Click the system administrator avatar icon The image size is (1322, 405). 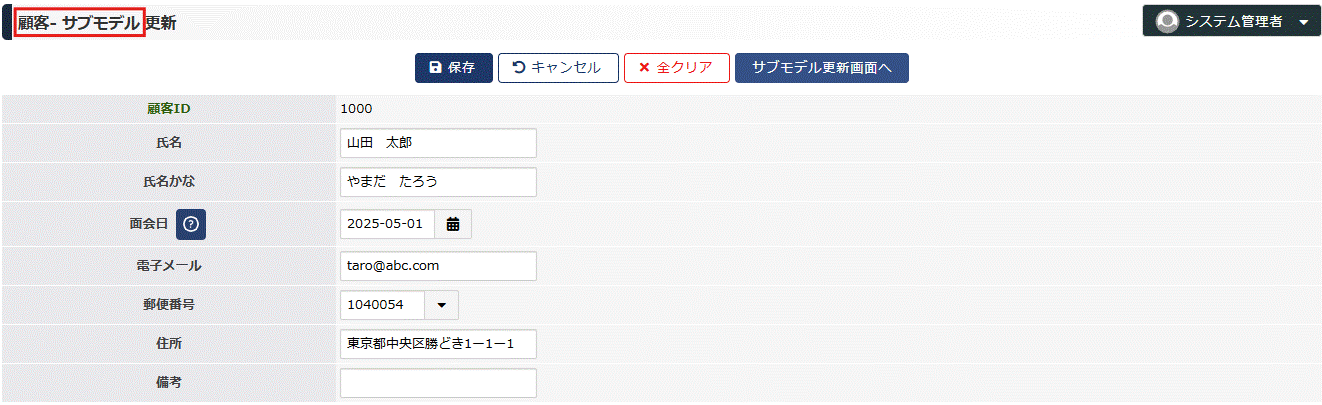(x=1166, y=21)
